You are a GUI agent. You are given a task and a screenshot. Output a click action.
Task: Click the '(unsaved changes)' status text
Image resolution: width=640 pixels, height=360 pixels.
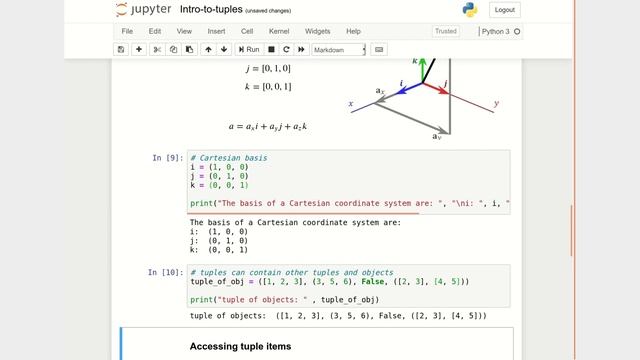click(268, 11)
